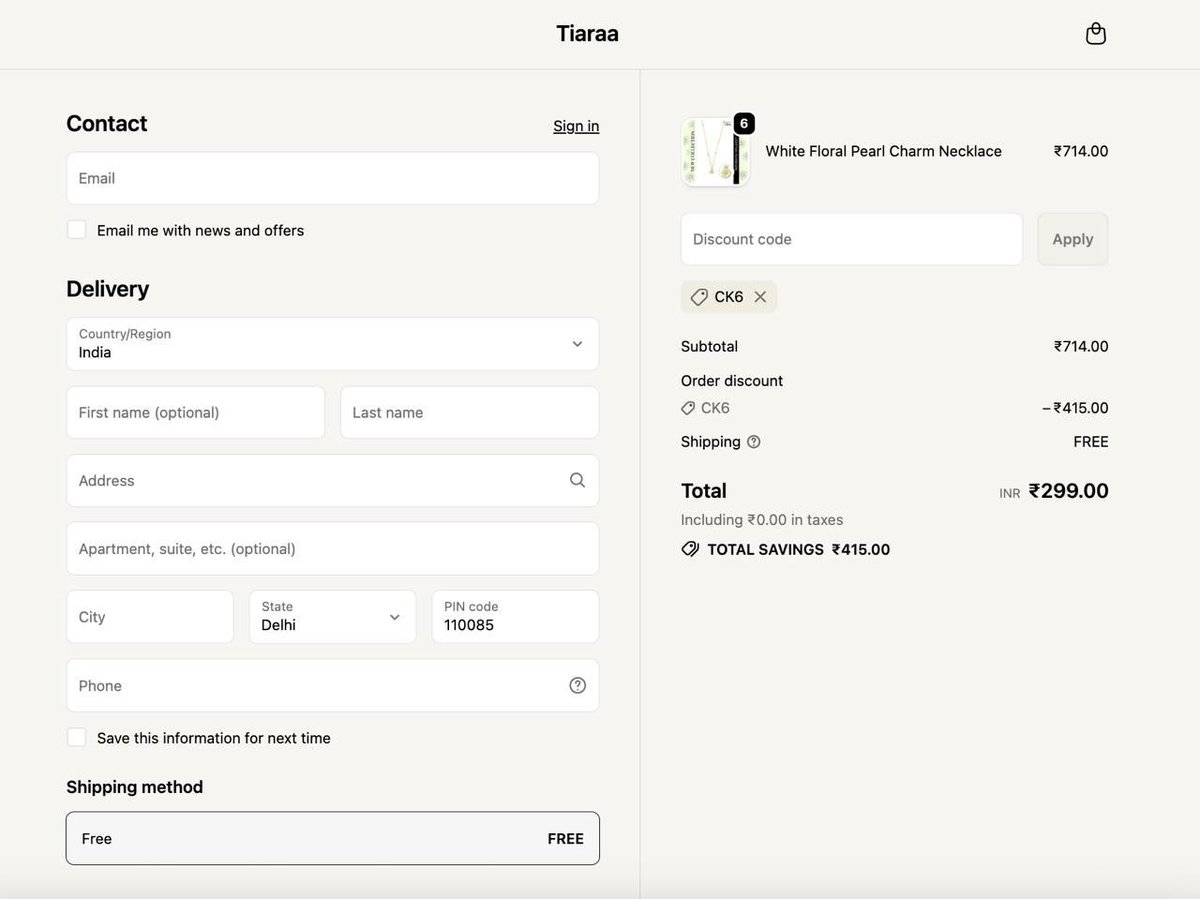The image size is (1200, 899).
Task: Focus the Phone input field
Action: 333,685
